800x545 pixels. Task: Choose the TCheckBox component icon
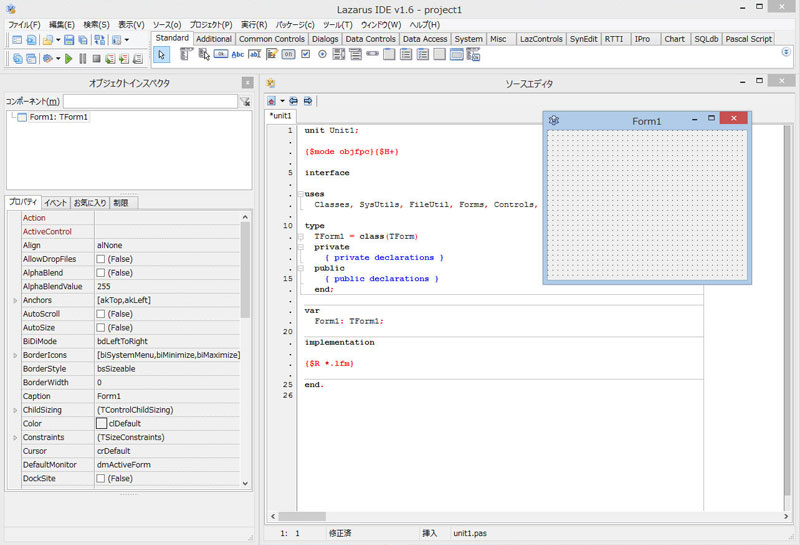[306, 54]
